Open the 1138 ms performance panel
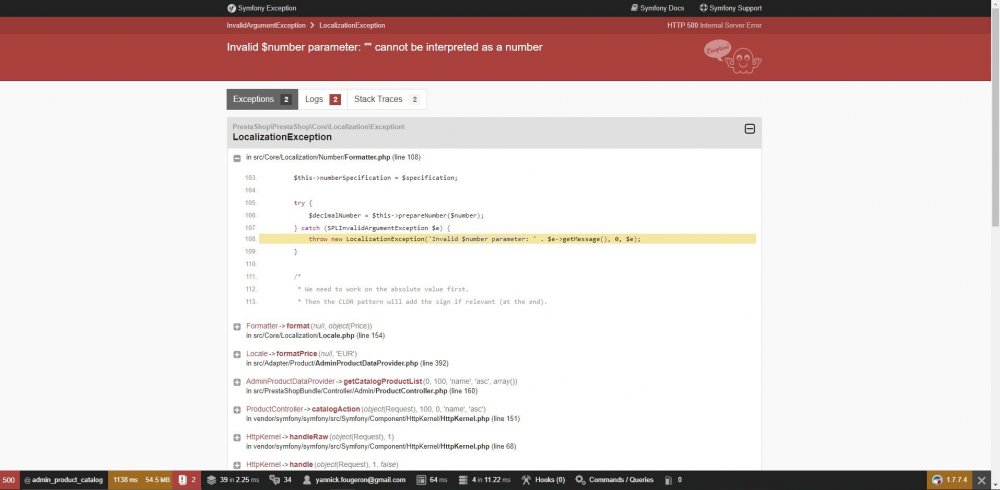 (126, 480)
